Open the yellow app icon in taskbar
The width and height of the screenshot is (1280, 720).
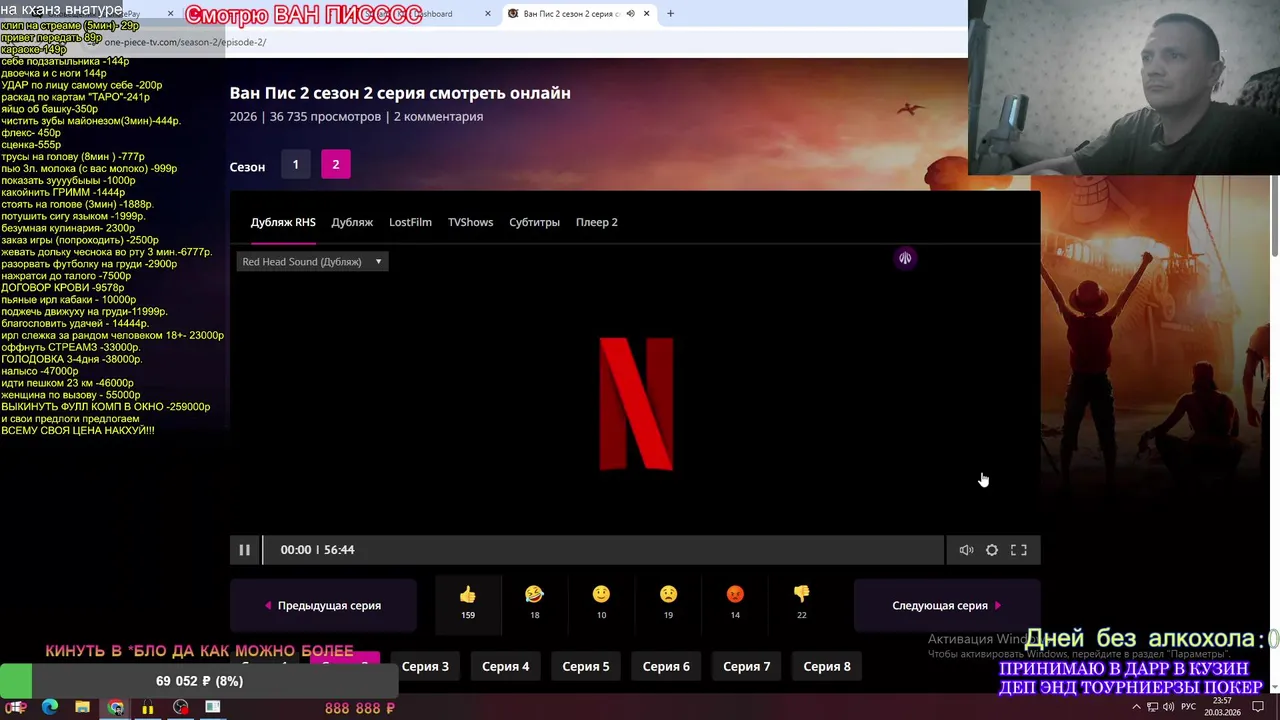148,707
